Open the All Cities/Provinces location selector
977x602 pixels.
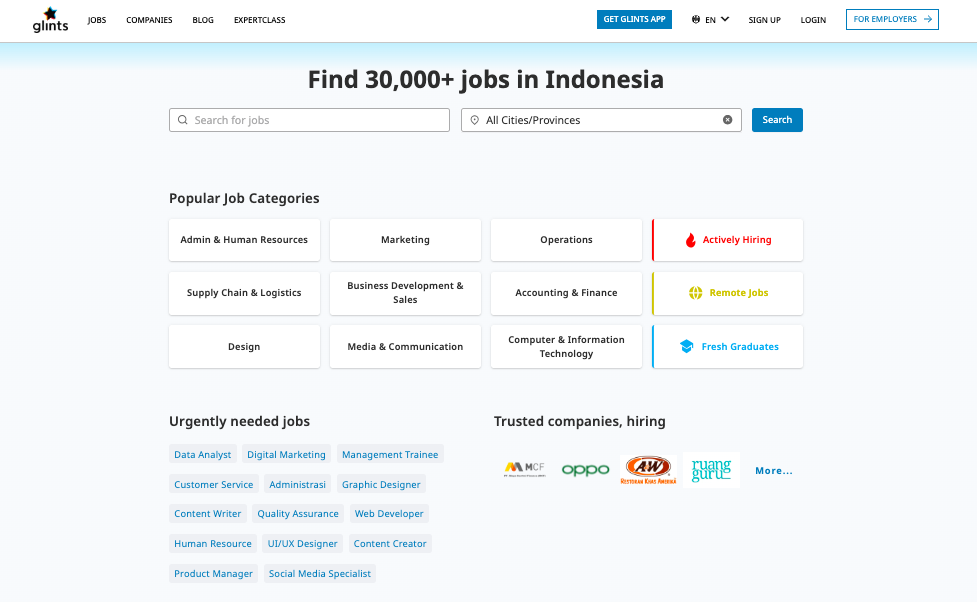(600, 120)
